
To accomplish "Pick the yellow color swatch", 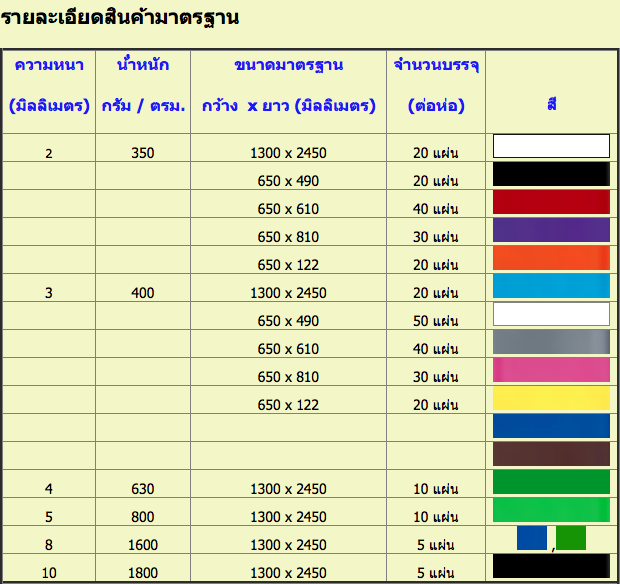I will [x=551, y=398].
